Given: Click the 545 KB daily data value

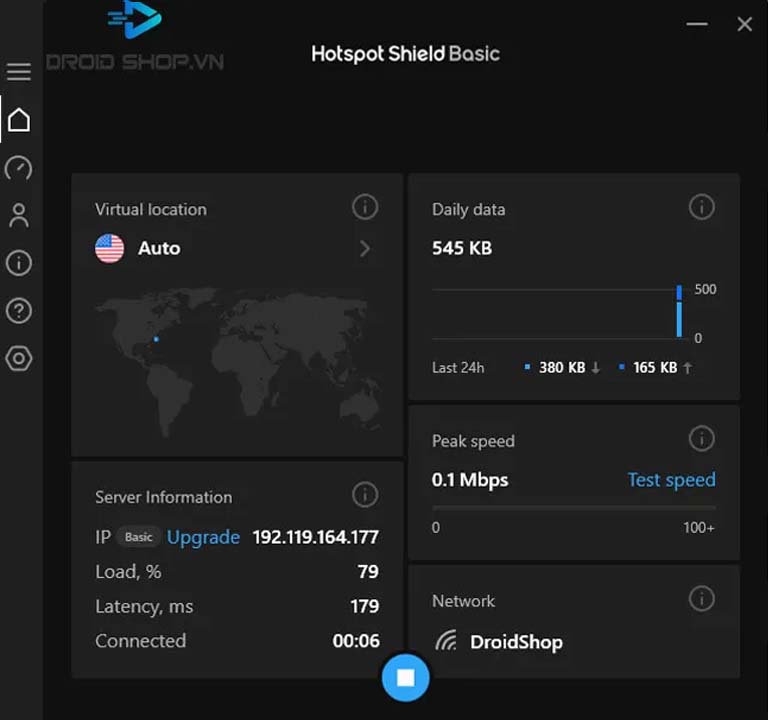Looking at the screenshot, I should tap(462, 248).
